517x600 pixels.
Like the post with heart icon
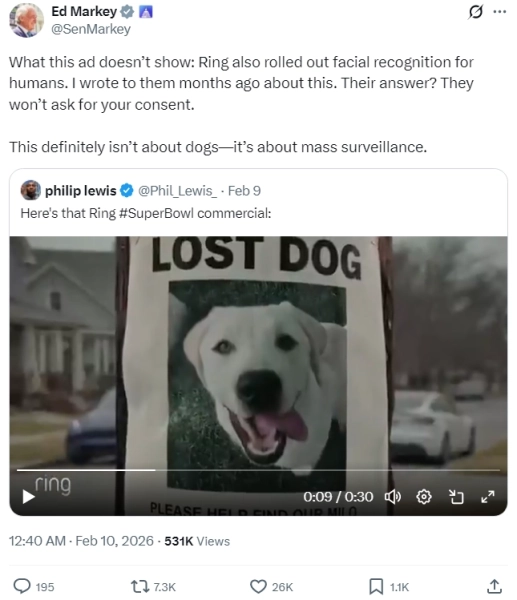(258, 586)
